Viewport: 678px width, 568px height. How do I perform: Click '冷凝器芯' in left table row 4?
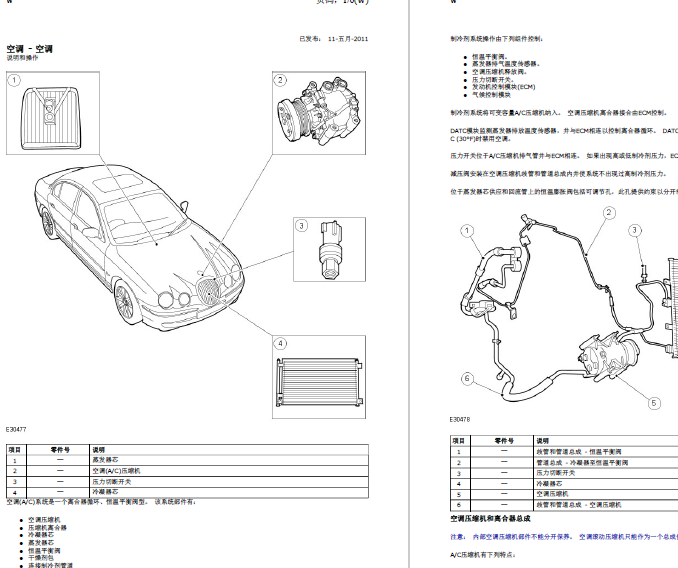coord(105,492)
